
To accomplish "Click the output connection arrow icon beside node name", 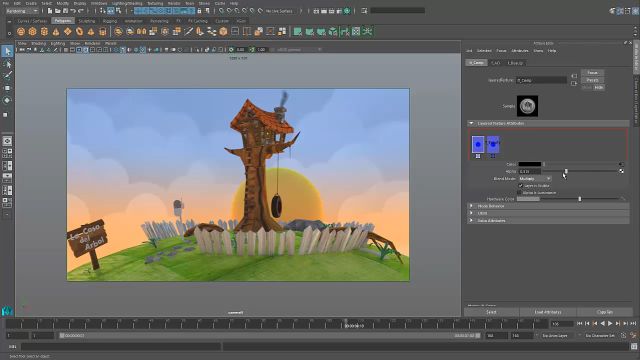I will (574, 83).
